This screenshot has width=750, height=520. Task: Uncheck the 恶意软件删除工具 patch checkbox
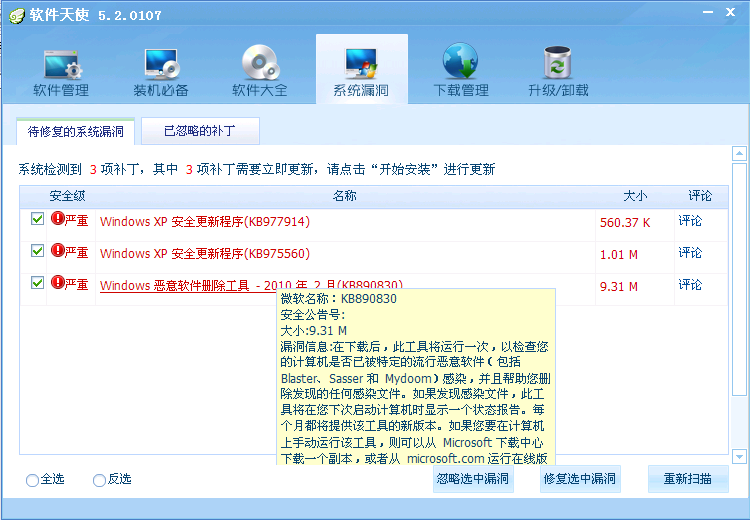pyautogui.click(x=37, y=283)
